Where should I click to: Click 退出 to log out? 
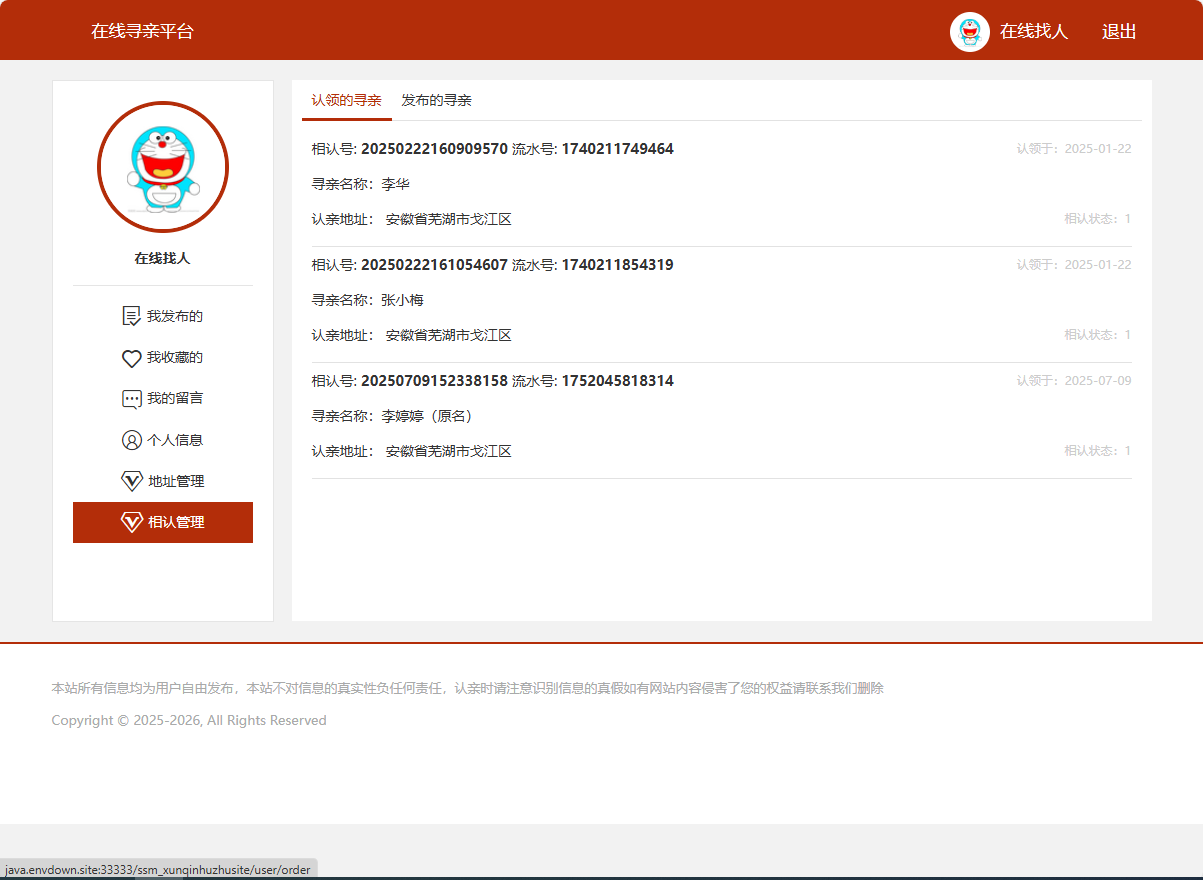(x=1118, y=32)
